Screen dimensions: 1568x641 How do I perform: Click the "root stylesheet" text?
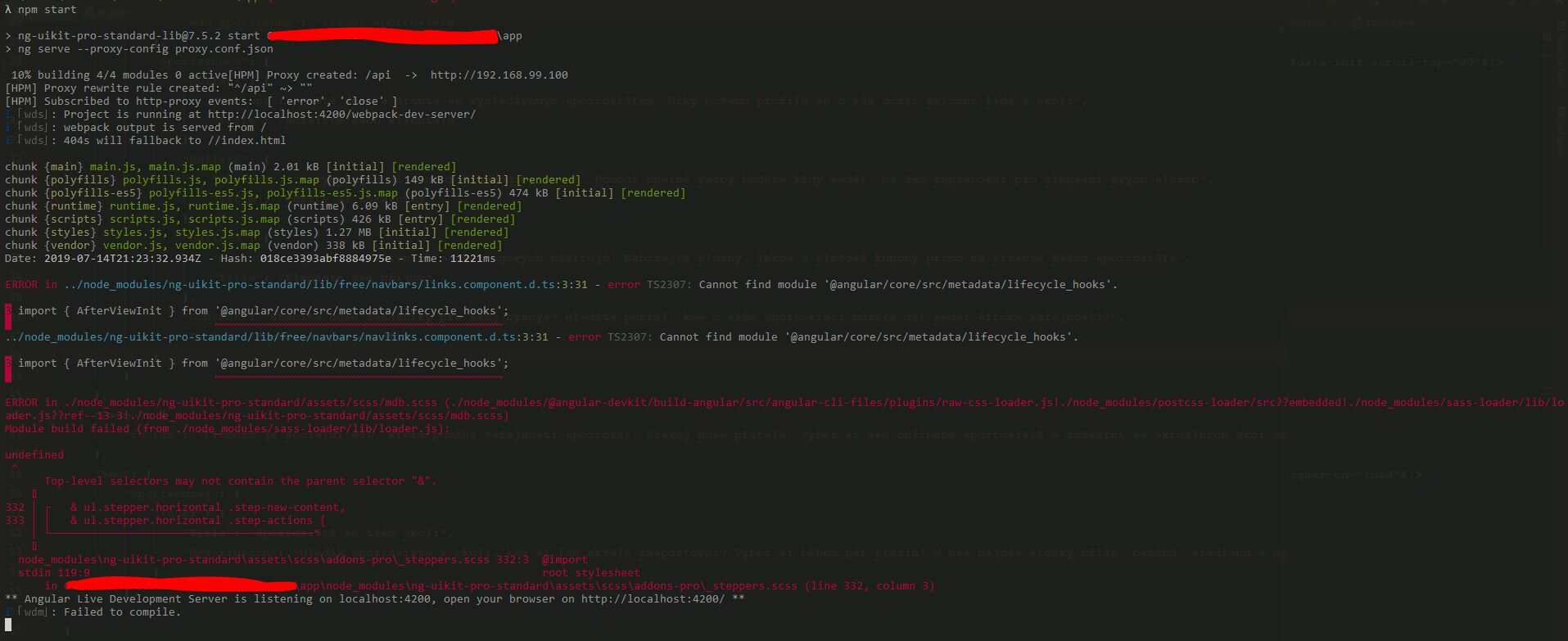tap(590, 573)
